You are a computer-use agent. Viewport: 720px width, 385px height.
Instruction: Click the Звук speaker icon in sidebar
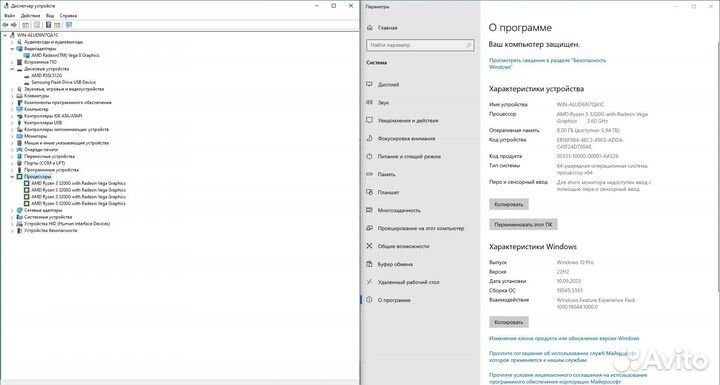[369, 102]
